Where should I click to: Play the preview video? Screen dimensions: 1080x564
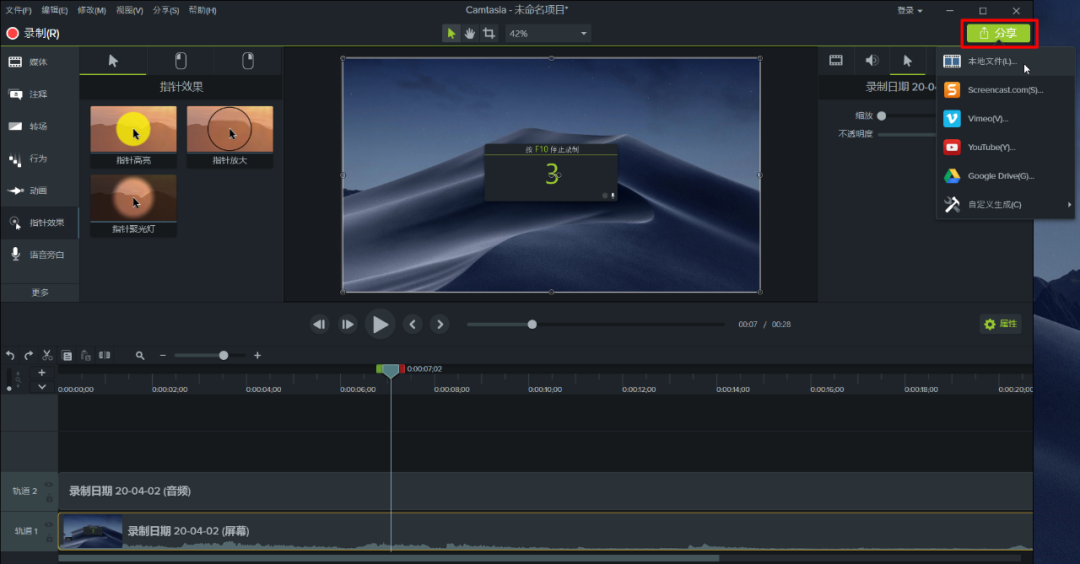pos(380,324)
